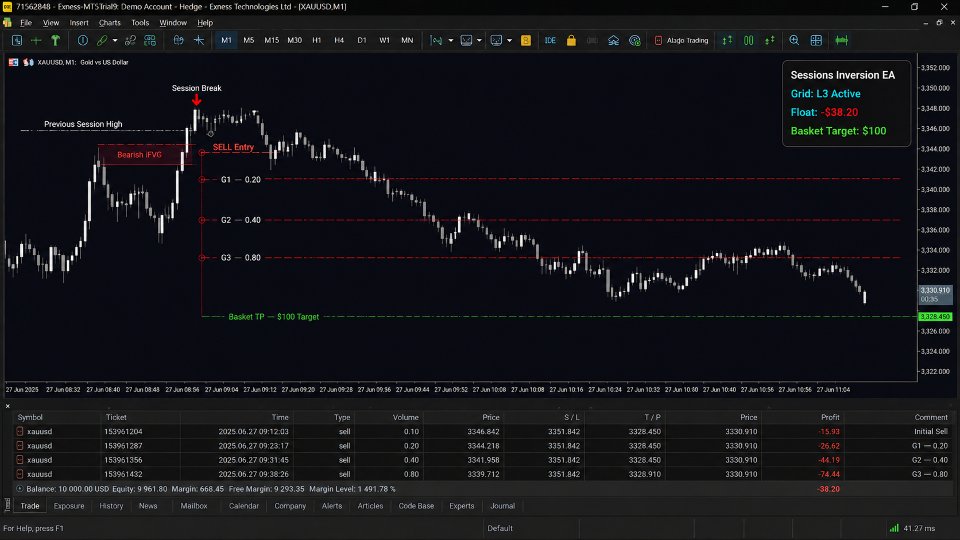960x540 pixels.
Task: Click the tile windows grid icon
Action: coord(816,40)
